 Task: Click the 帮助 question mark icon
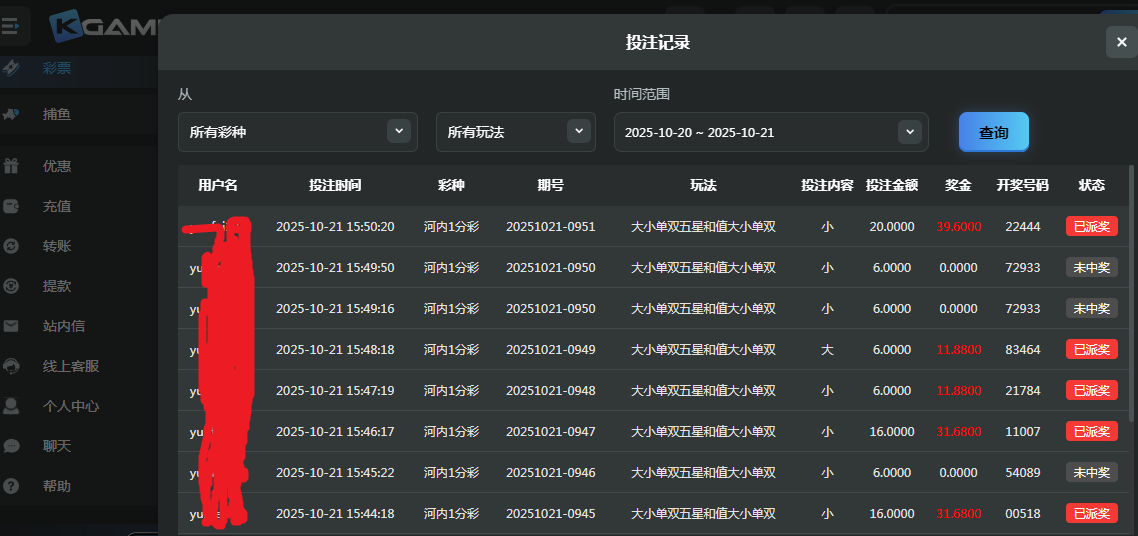point(11,486)
